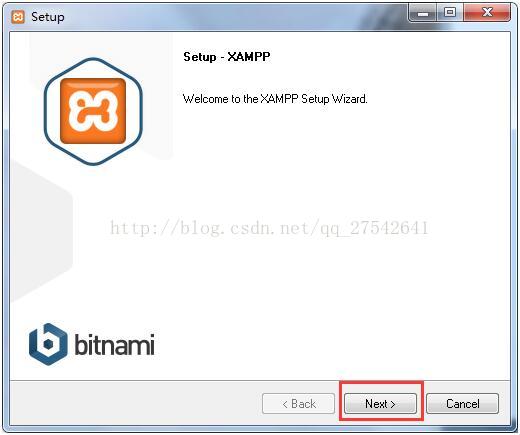Click the greyed-out < Back button
The height and width of the screenshot is (435, 520).
pyautogui.click(x=298, y=403)
